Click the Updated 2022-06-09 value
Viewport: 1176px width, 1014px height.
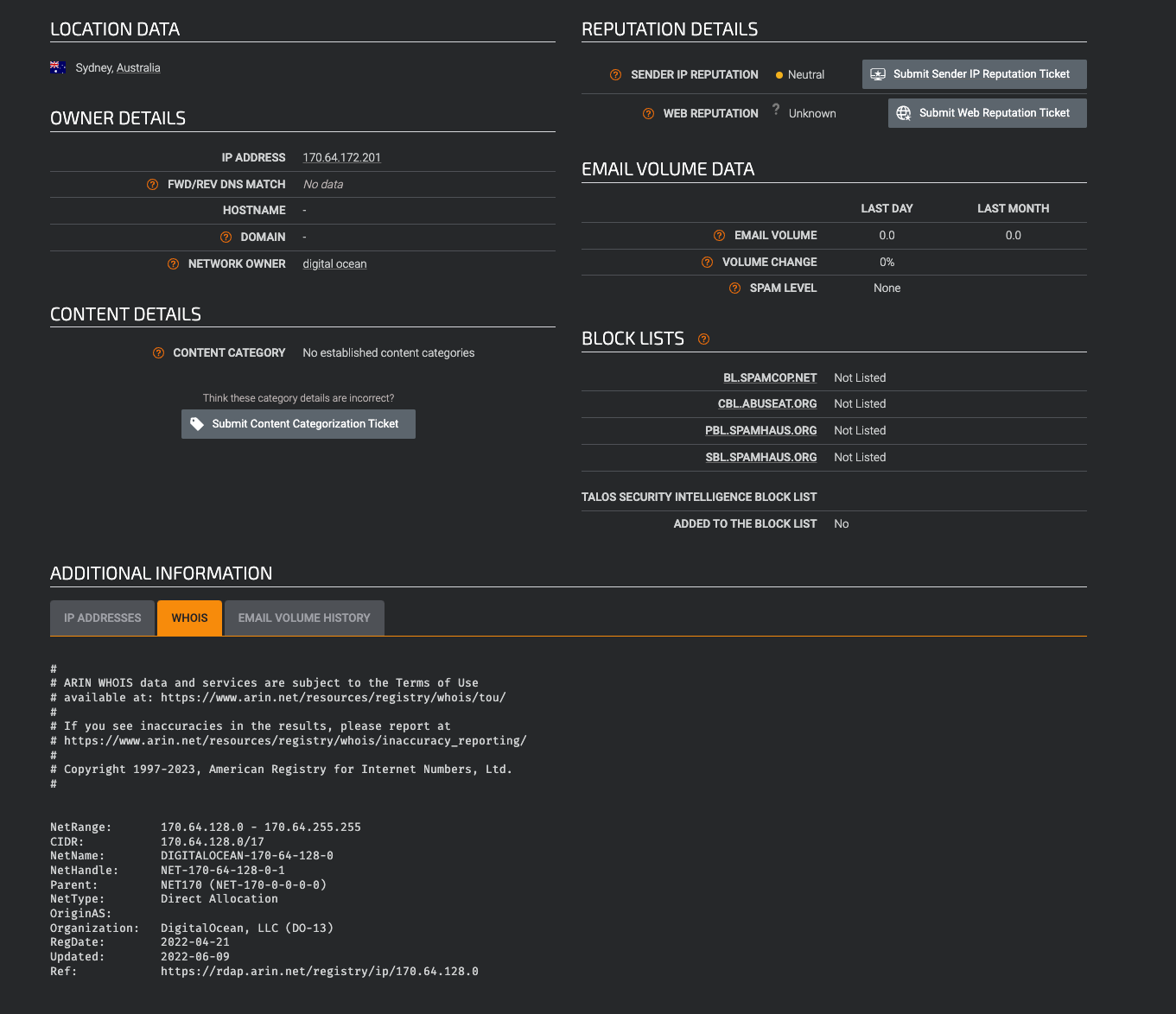click(195, 957)
